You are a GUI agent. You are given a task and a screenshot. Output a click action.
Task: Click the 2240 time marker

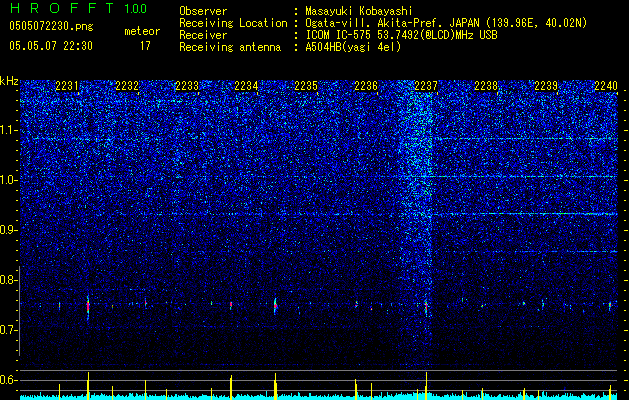[x=606, y=86]
